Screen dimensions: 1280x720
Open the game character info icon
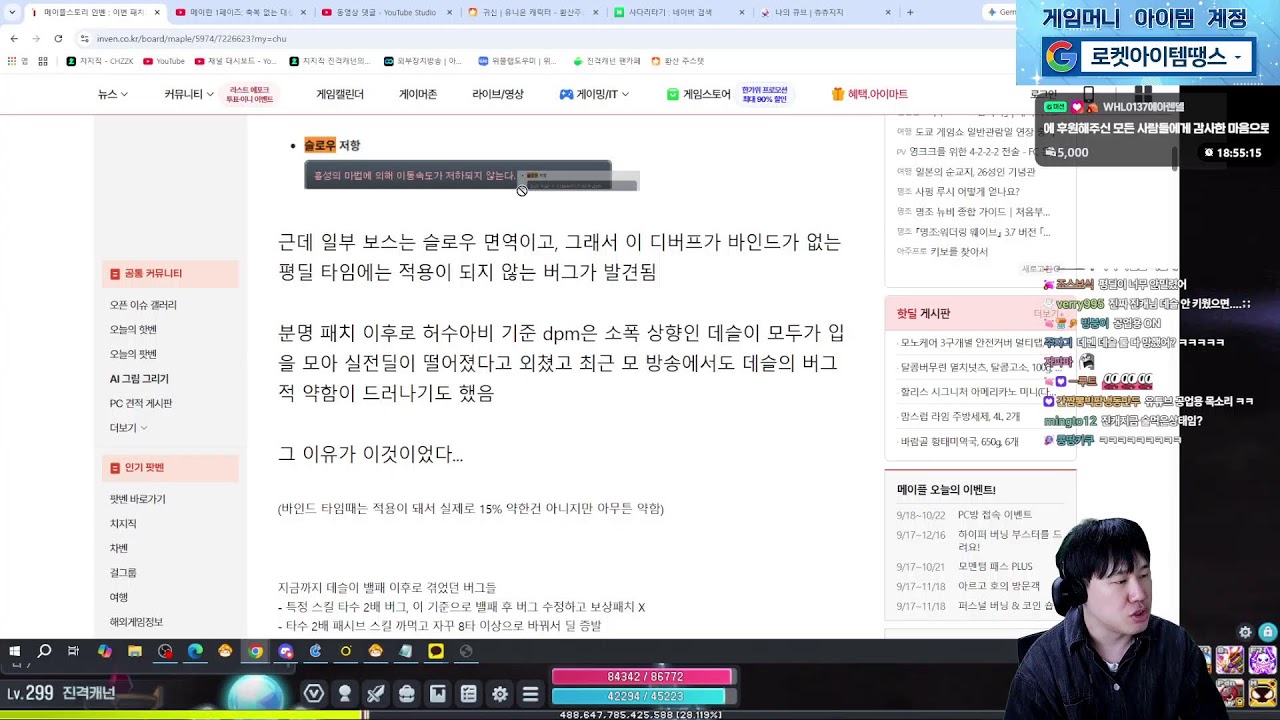click(x=345, y=694)
